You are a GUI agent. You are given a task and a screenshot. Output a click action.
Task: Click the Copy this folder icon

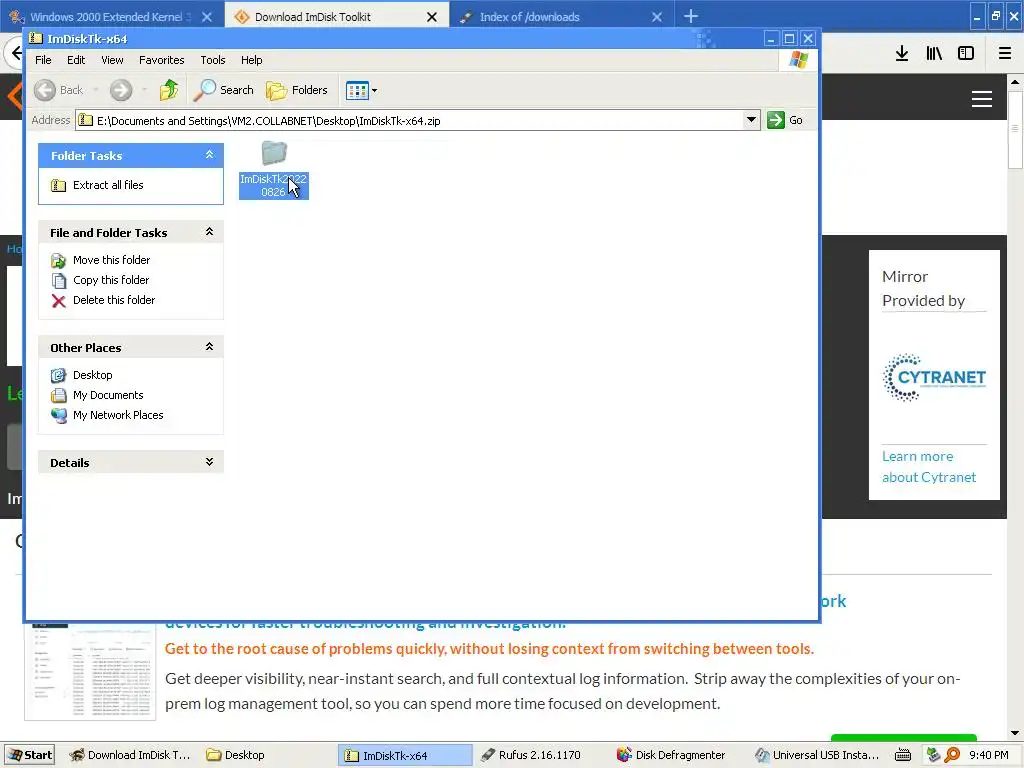click(x=59, y=281)
